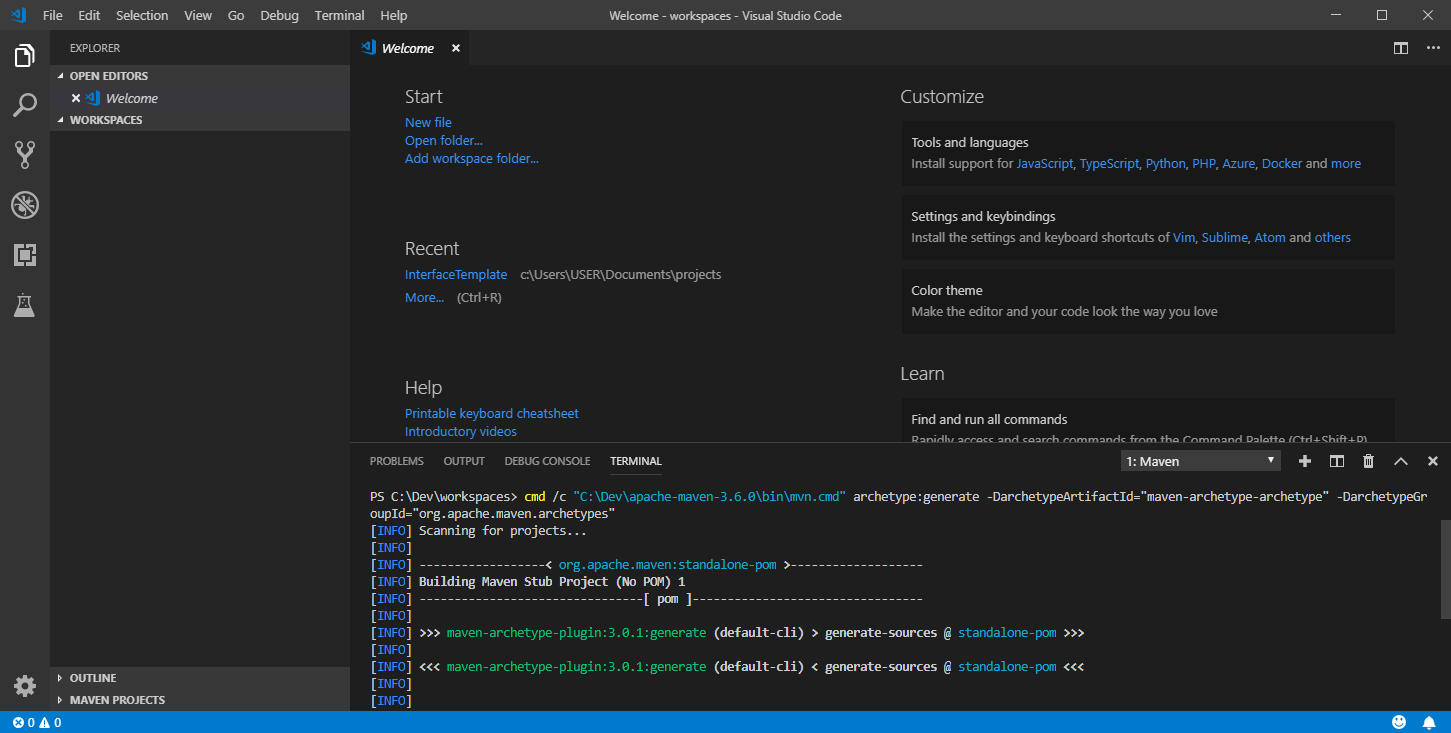The width and height of the screenshot is (1451, 733).
Task: Open Introductory videos link
Action: pos(461,431)
